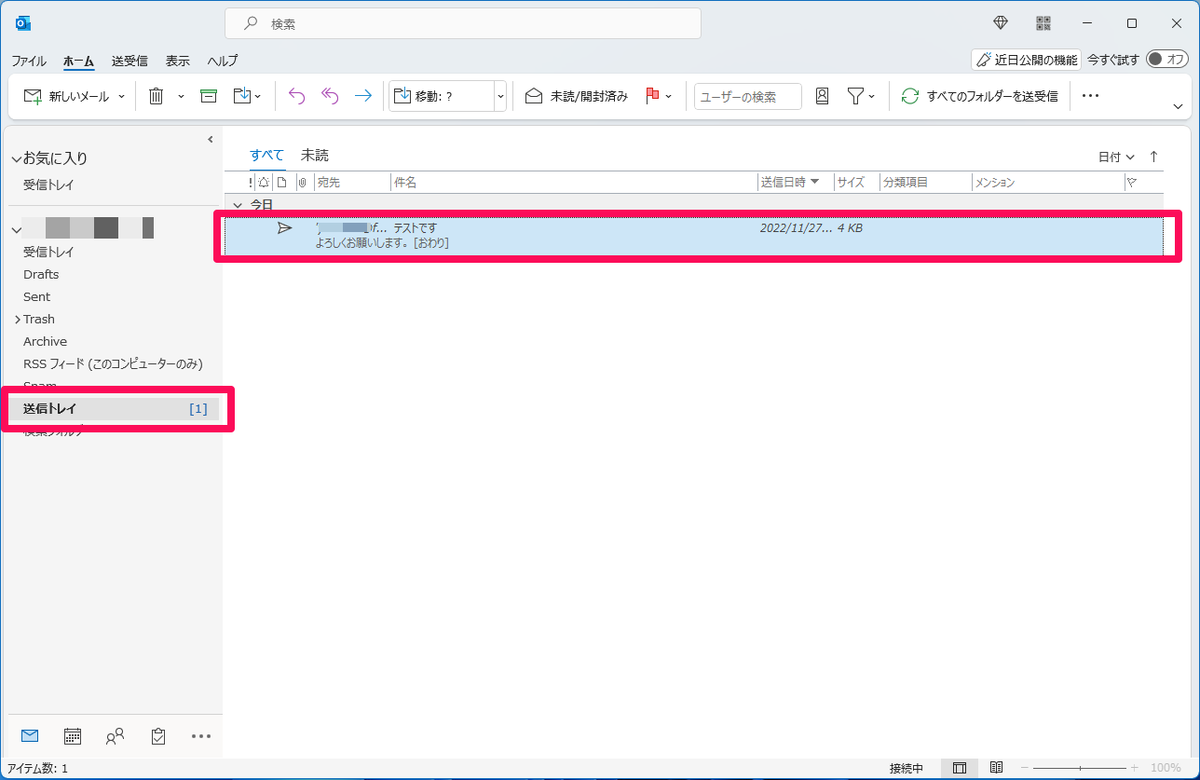1200x780 pixels.
Task: Open the flag options dropdown arrow
Action: click(669, 96)
